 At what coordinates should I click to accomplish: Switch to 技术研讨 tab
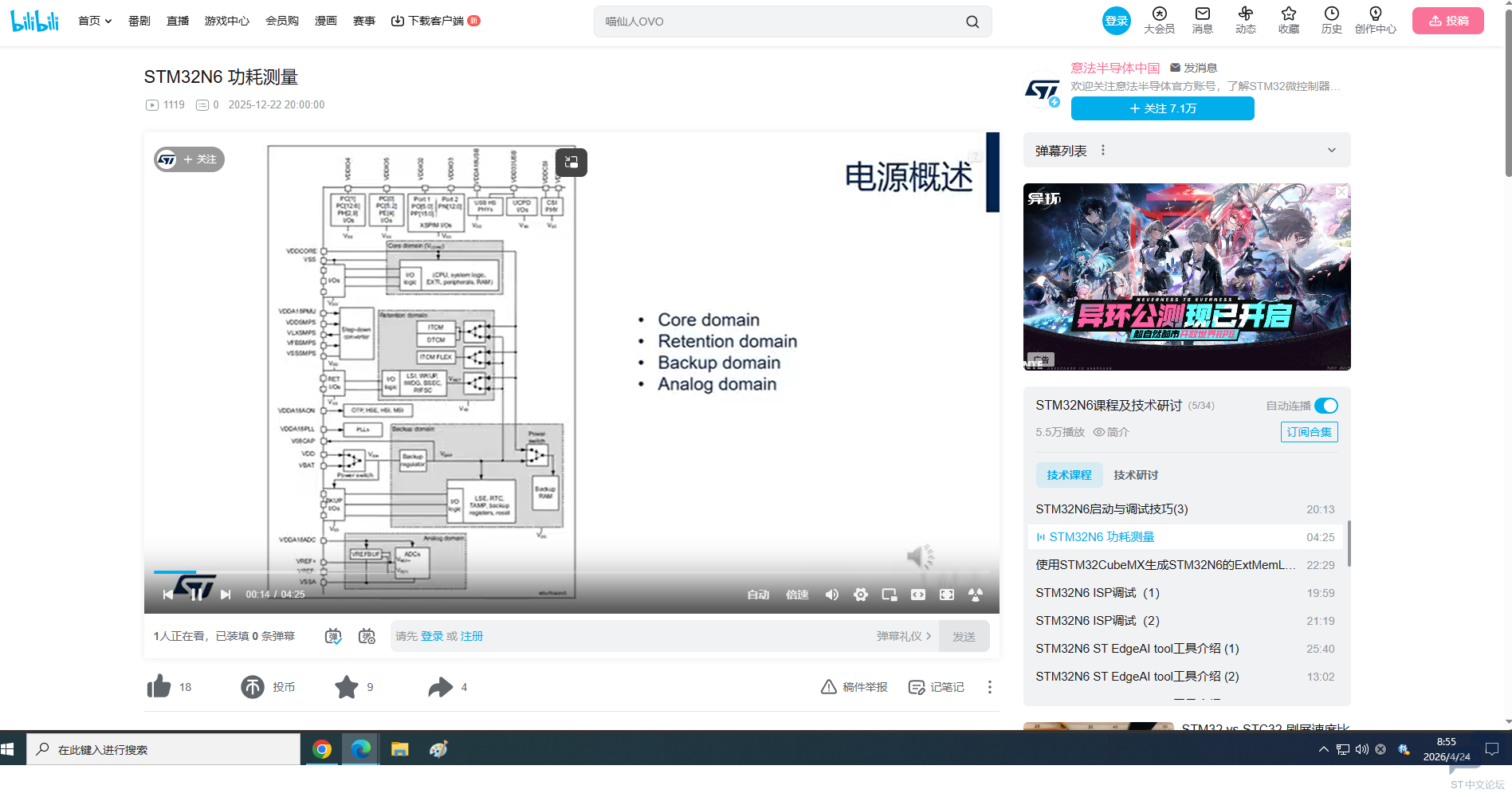pyautogui.click(x=1136, y=475)
